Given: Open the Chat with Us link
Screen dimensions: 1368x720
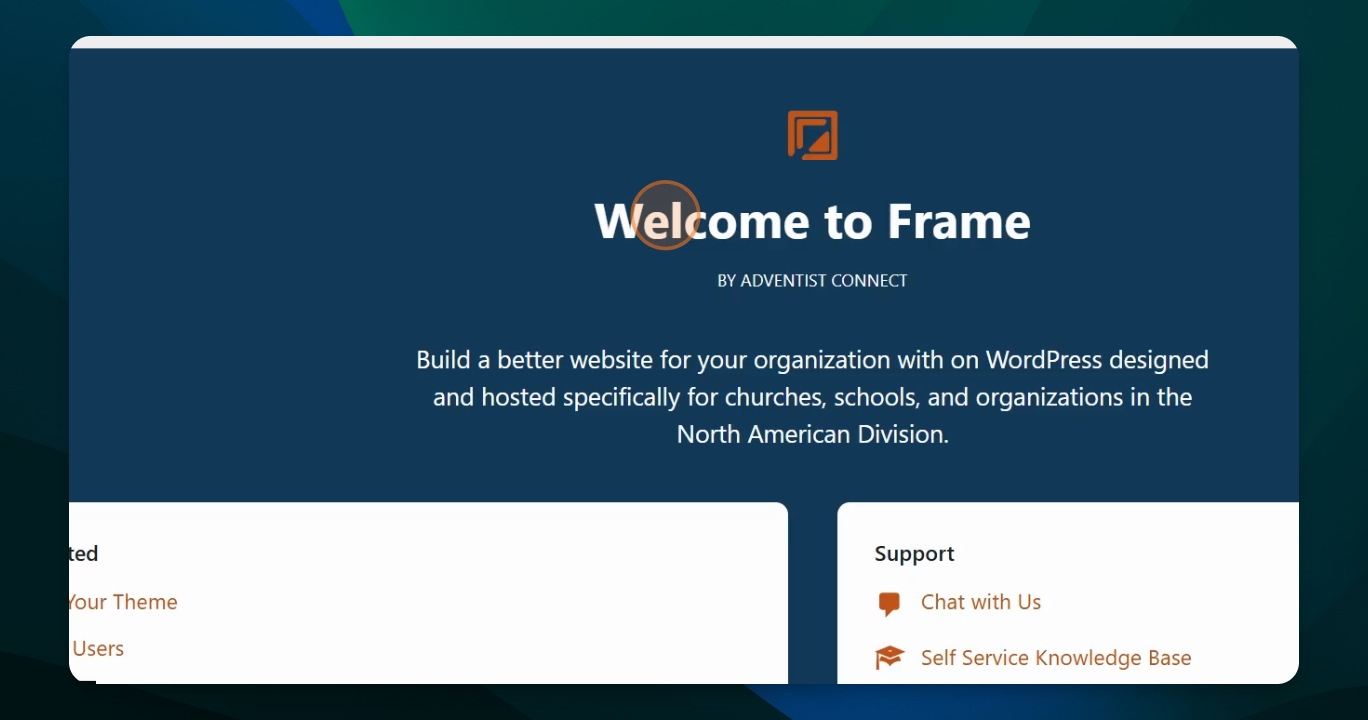Looking at the screenshot, I should 981,602.
